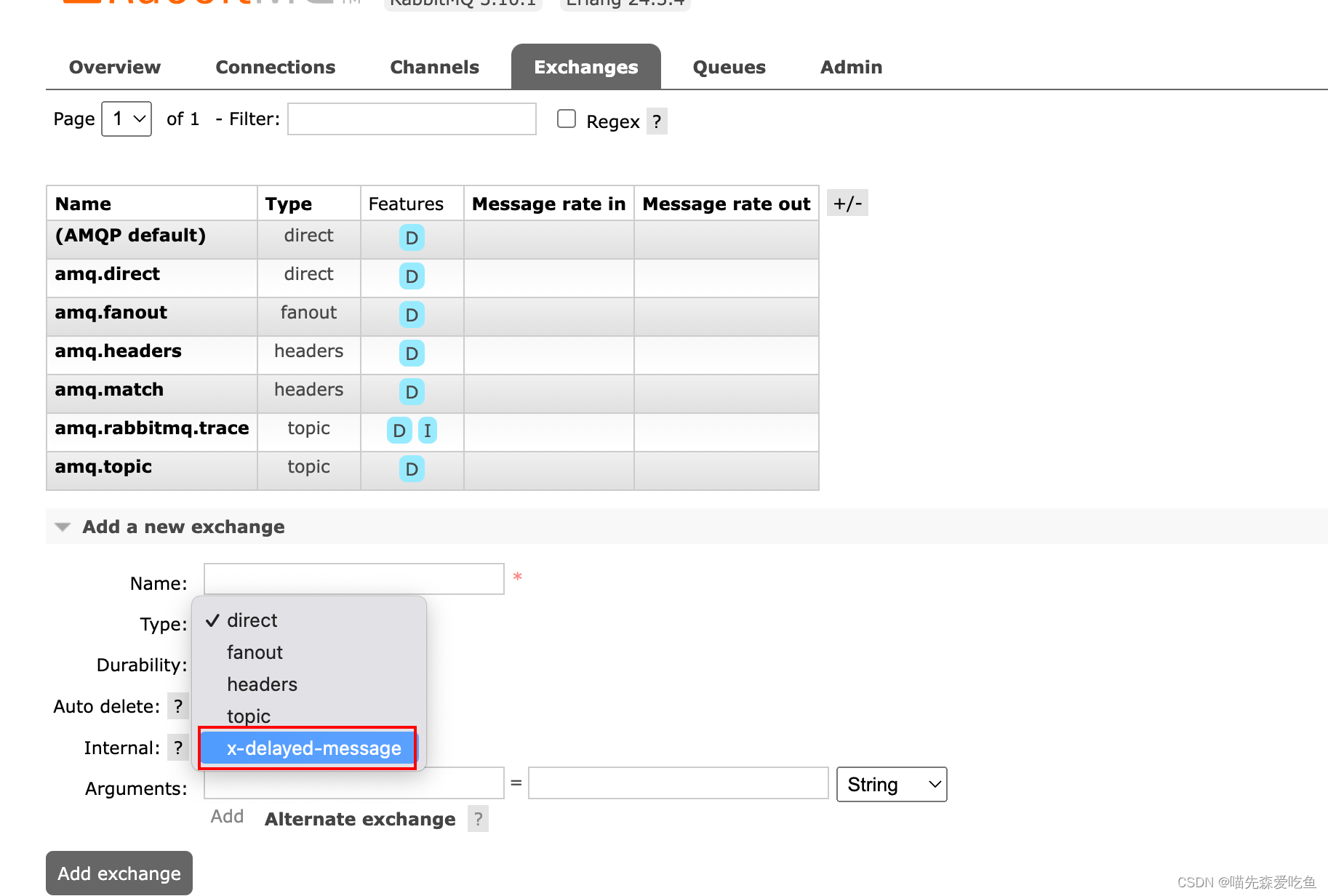Click the Add exchange button
1328x896 pixels.
coord(119,873)
